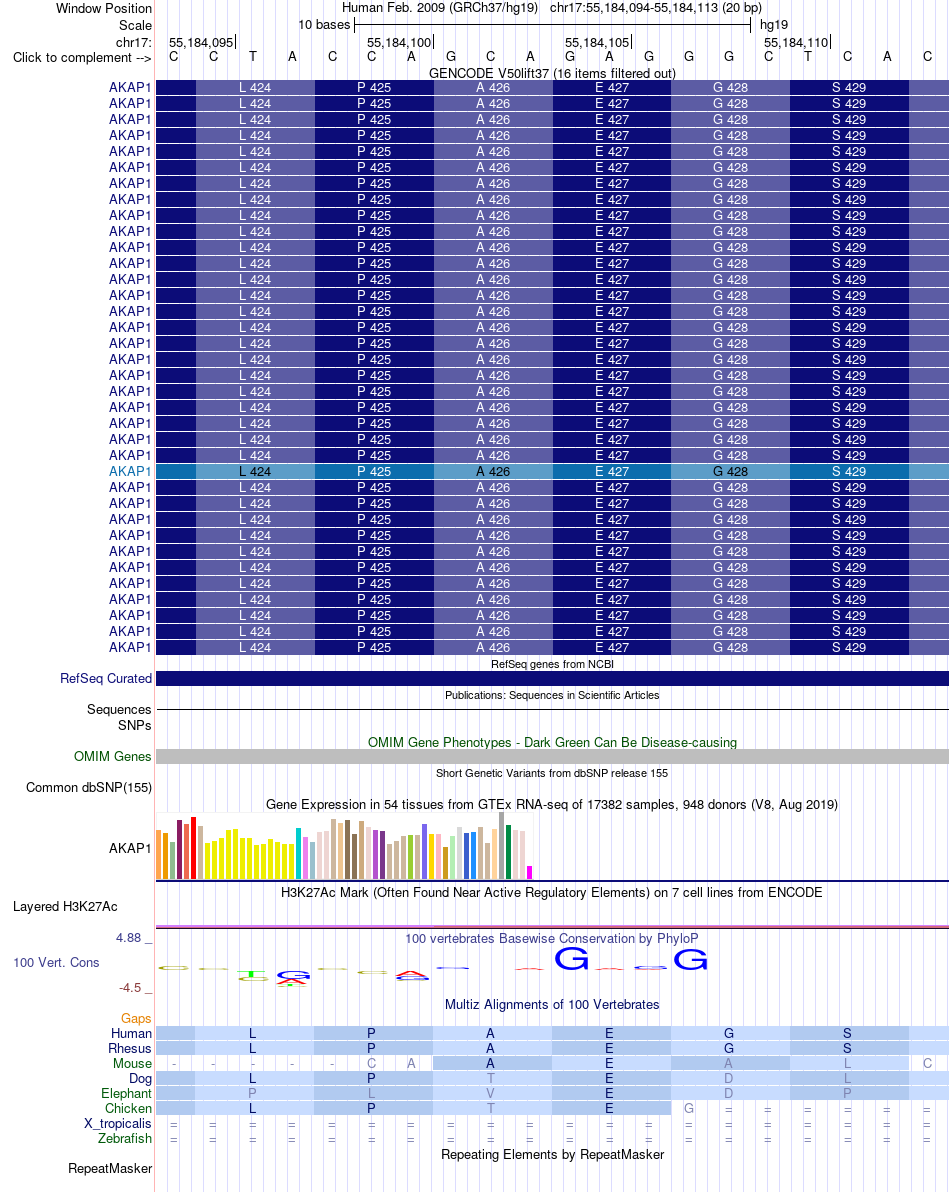This screenshot has height=1192, width=950.
Task: Open 100 vertebrates Basewise Conservation title
Action: coord(552,939)
